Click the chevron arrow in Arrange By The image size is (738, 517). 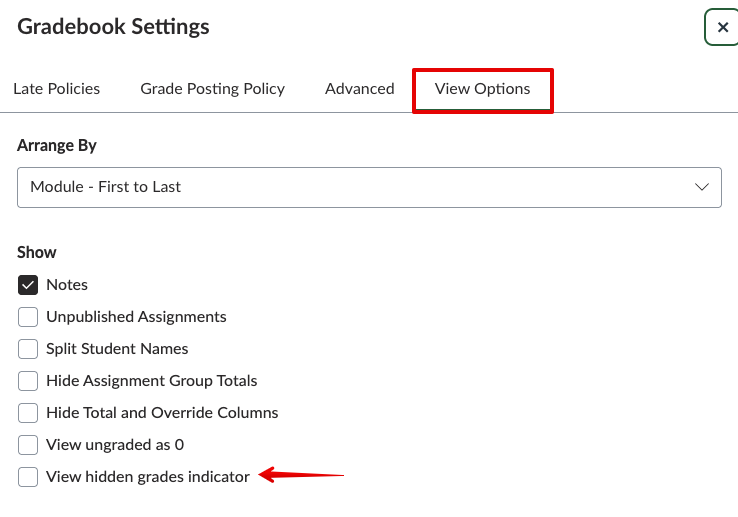[702, 187]
